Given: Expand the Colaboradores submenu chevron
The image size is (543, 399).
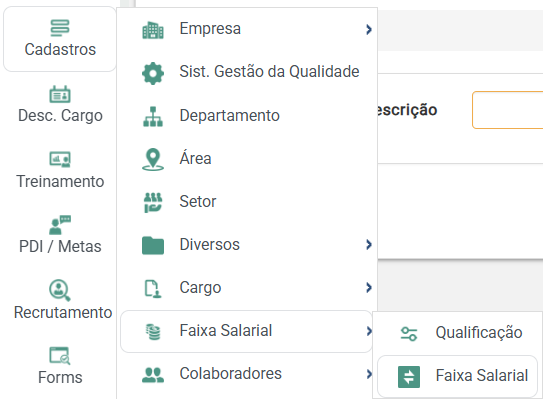Looking at the screenshot, I should coord(369,374).
